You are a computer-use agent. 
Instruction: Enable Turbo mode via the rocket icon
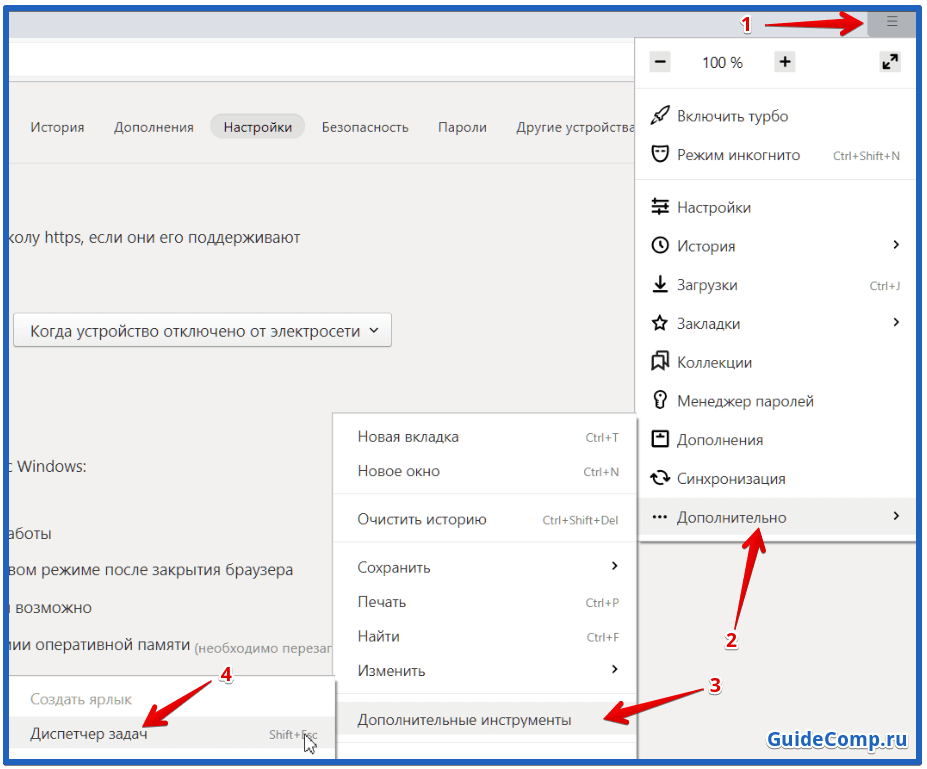point(660,116)
